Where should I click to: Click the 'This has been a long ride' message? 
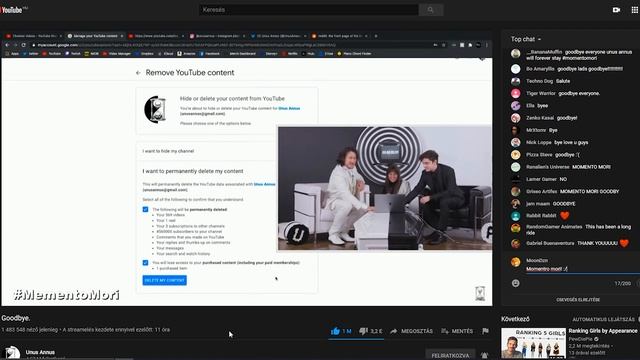pos(579,230)
